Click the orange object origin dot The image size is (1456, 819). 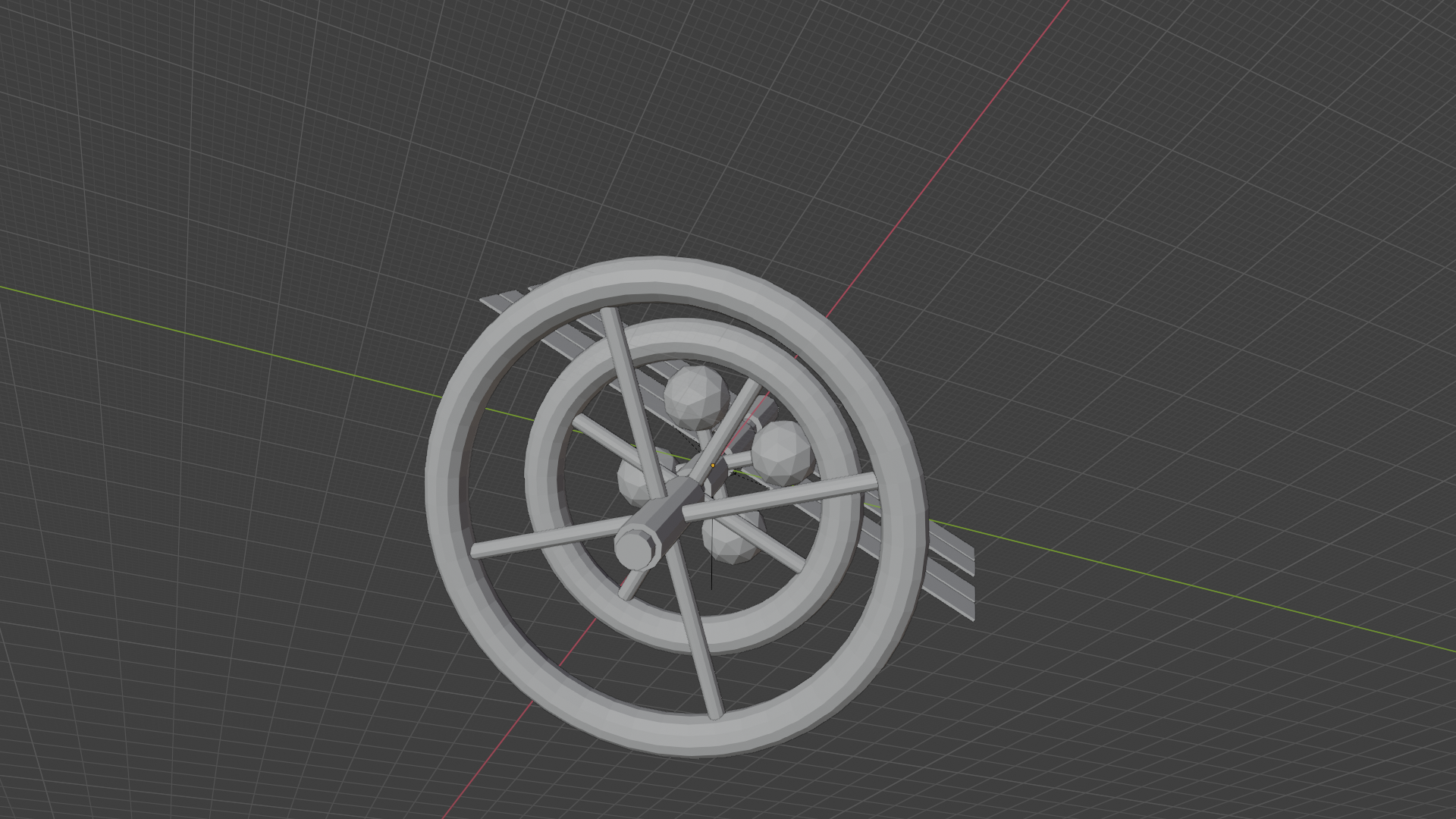[x=713, y=466]
